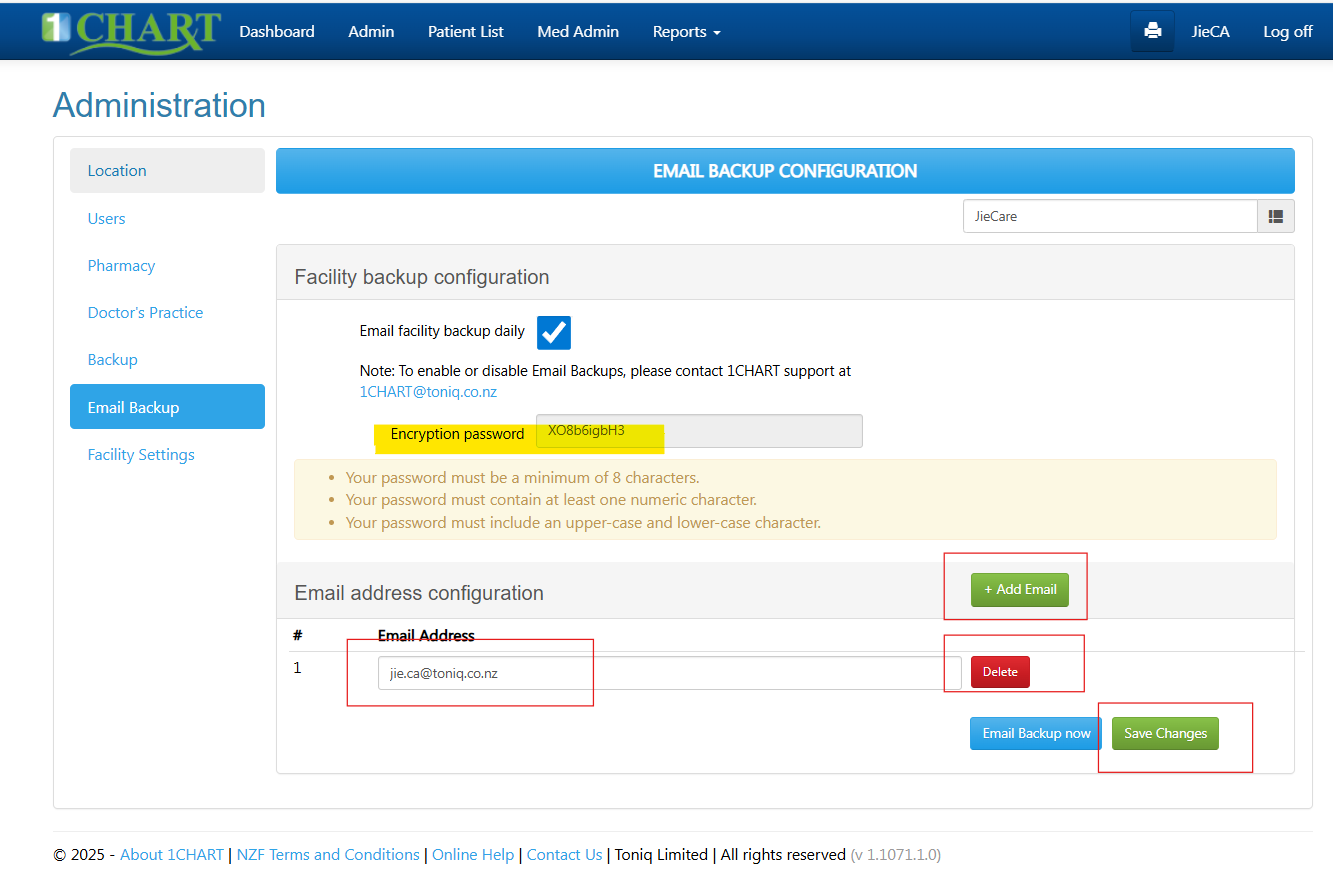
Task: Click Save Changes button
Action: pos(1165,733)
